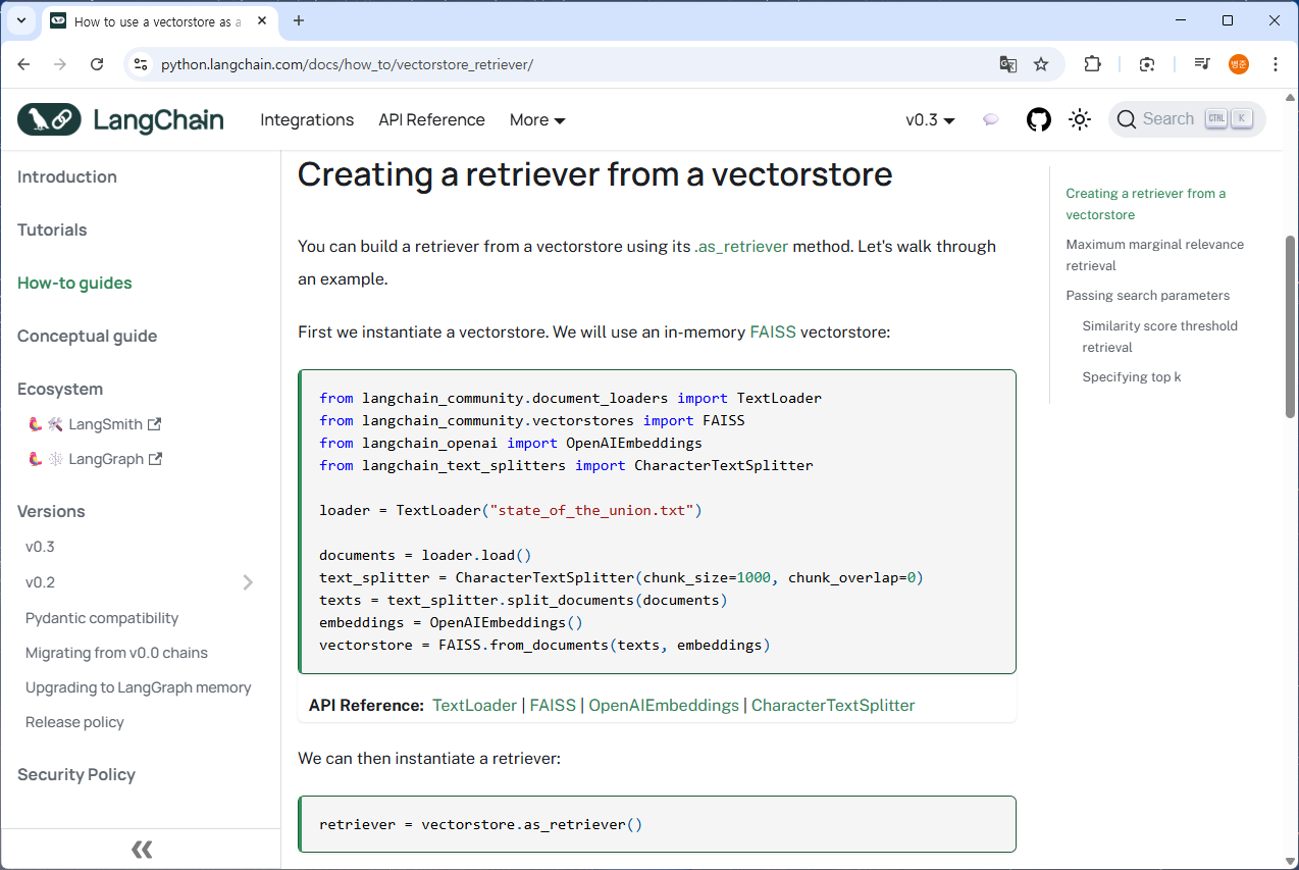The width and height of the screenshot is (1299, 870).
Task: Follow the .as_retriever link
Action: click(741, 246)
